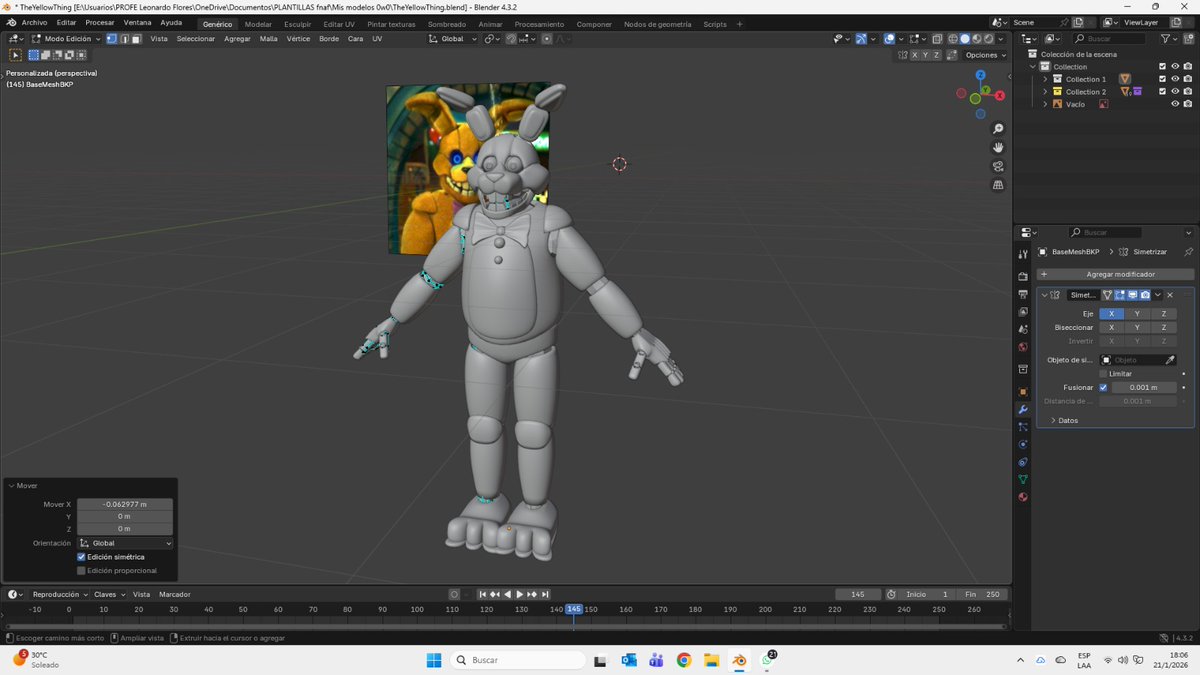Viewport: 1200px width, 675px height.
Task: Open the Modo Edición mode dropdown
Action: [66, 39]
